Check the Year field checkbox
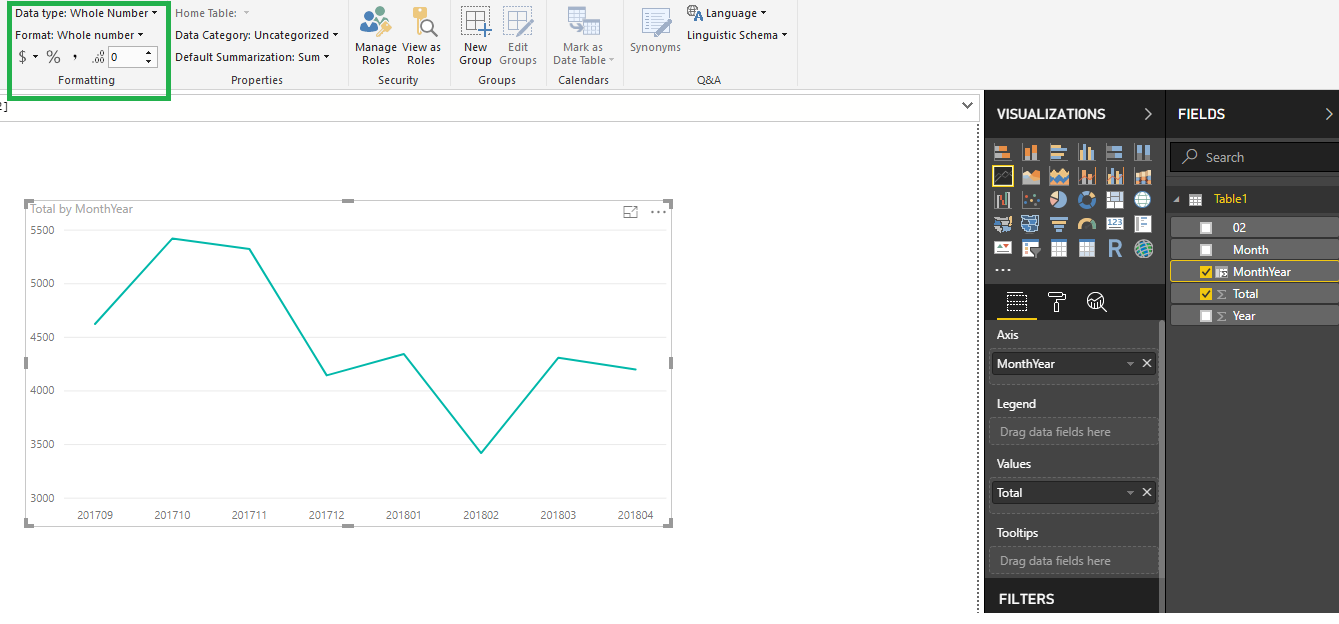This screenshot has width=1339, height=624. click(x=1205, y=316)
